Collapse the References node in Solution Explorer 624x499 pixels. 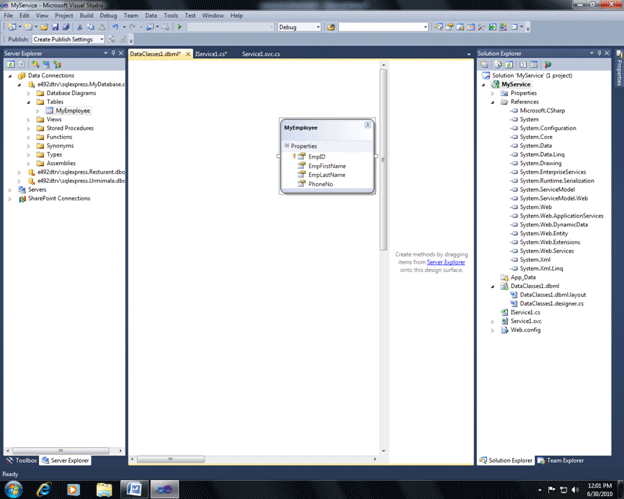click(492, 102)
